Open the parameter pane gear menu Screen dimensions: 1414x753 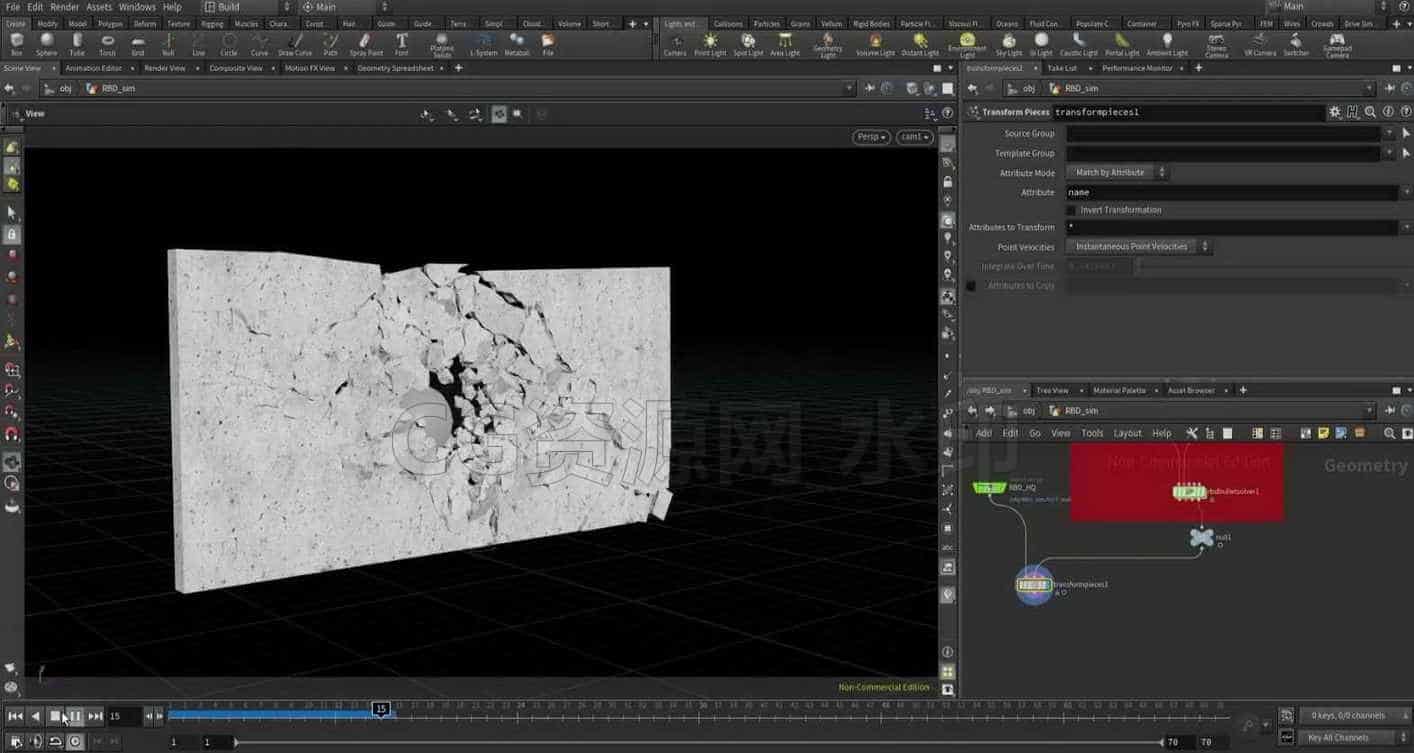pyautogui.click(x=1334, y=112)
